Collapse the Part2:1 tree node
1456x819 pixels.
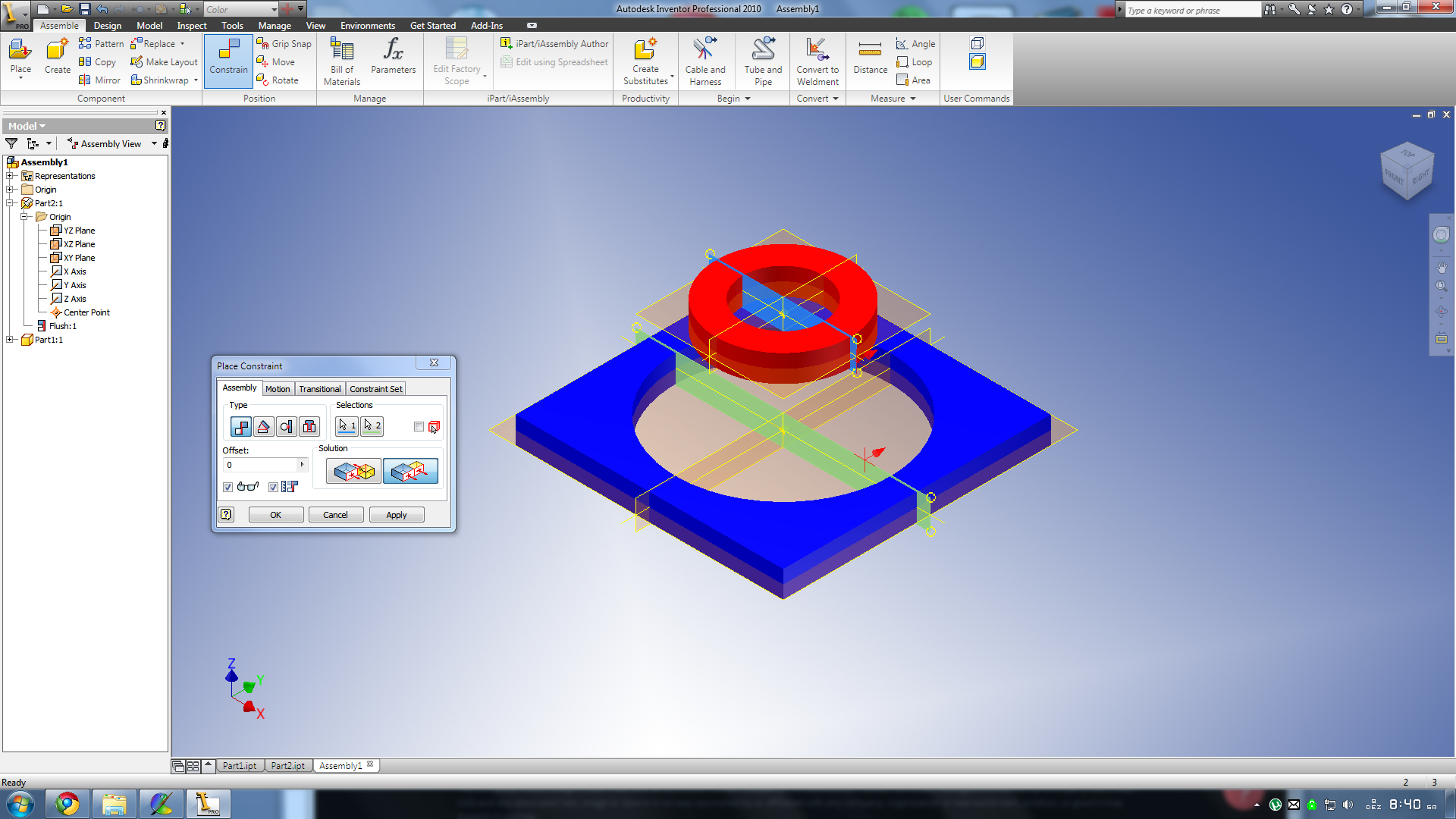10,203
